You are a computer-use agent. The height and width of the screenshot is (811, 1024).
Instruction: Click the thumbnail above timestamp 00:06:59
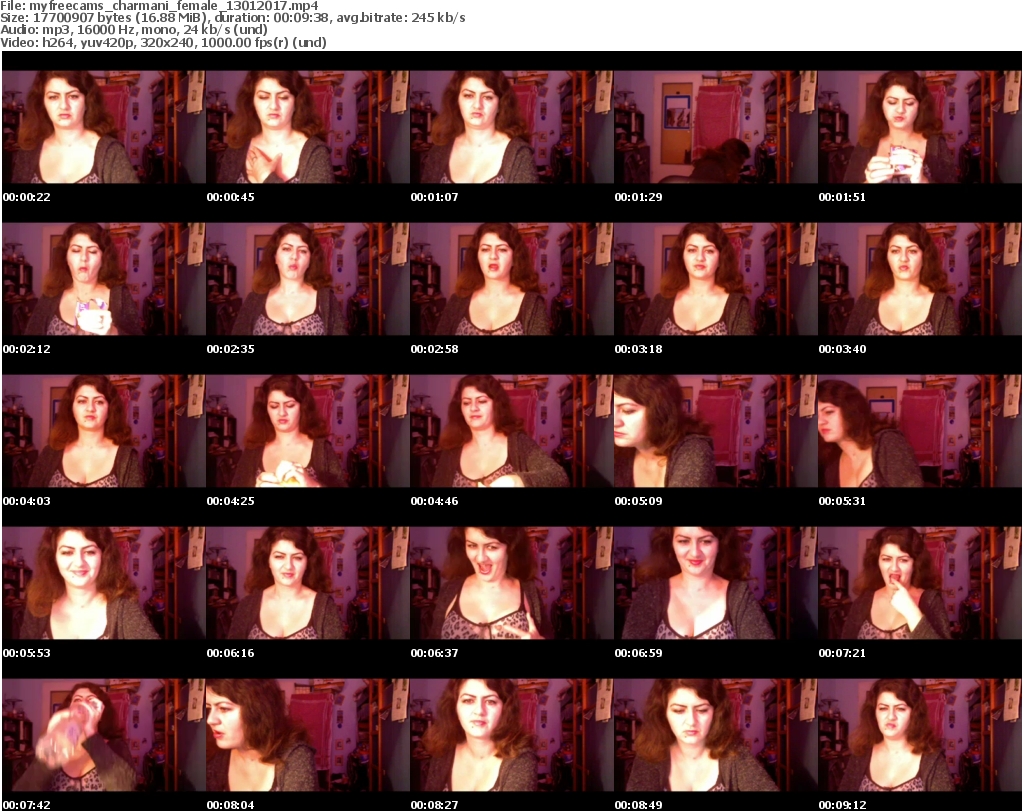point(716,583)
